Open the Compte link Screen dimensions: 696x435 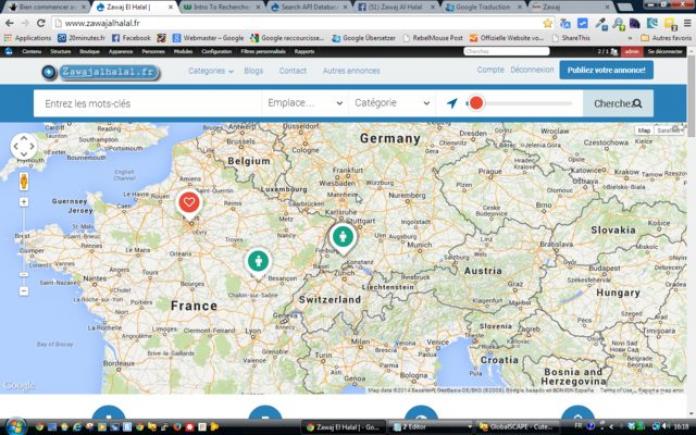(x=490, y=70)
